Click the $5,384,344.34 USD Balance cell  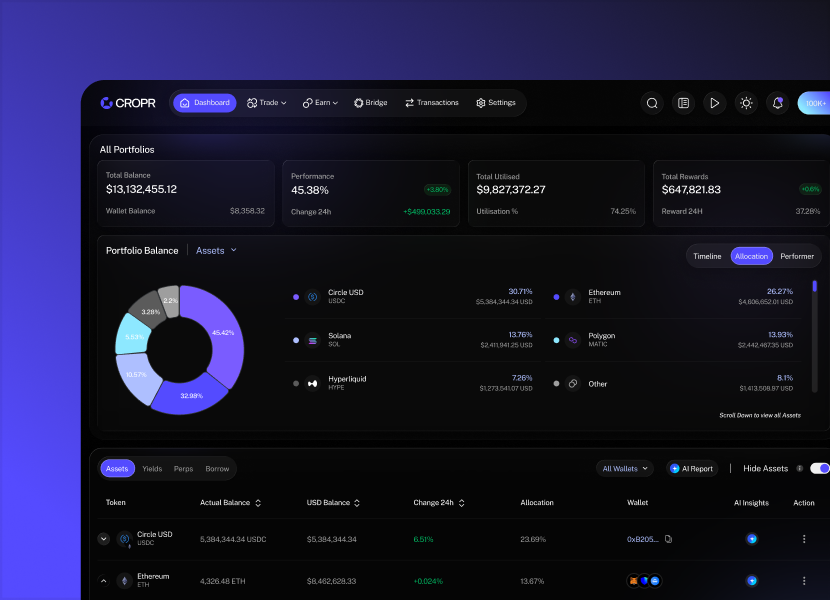(331, 539)
